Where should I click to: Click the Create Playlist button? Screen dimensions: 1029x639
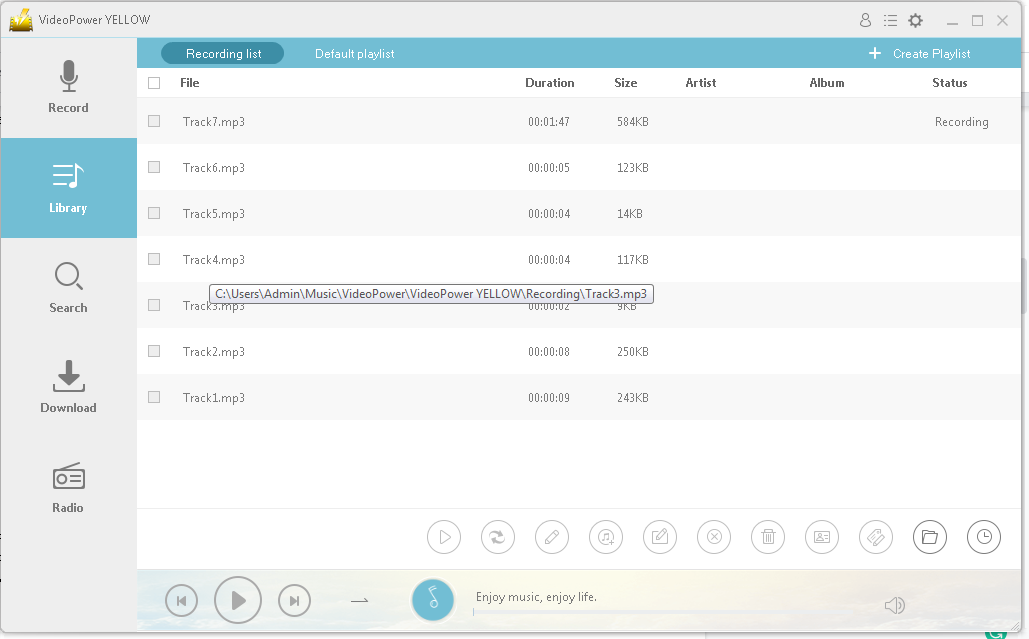click(x=919, y=53)
